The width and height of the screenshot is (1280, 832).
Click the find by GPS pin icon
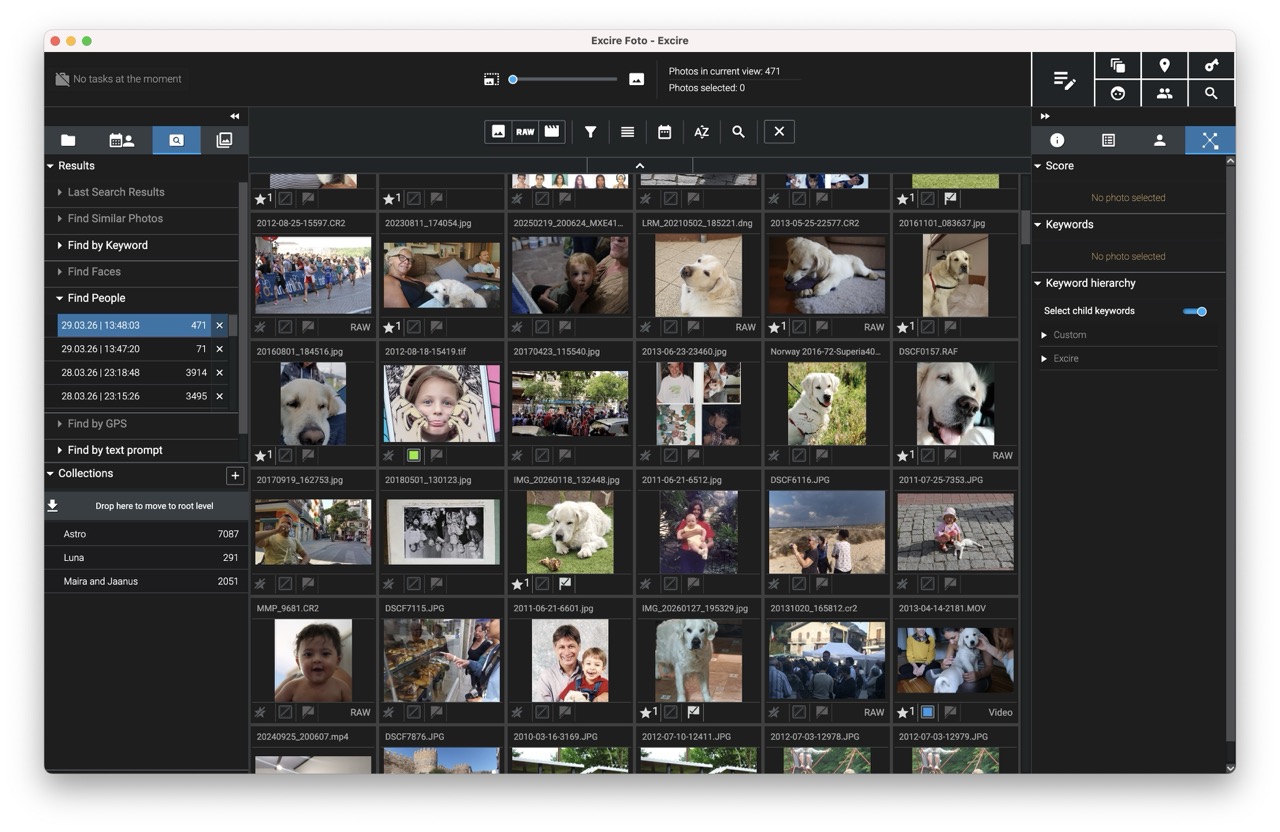coord(1164,66)
